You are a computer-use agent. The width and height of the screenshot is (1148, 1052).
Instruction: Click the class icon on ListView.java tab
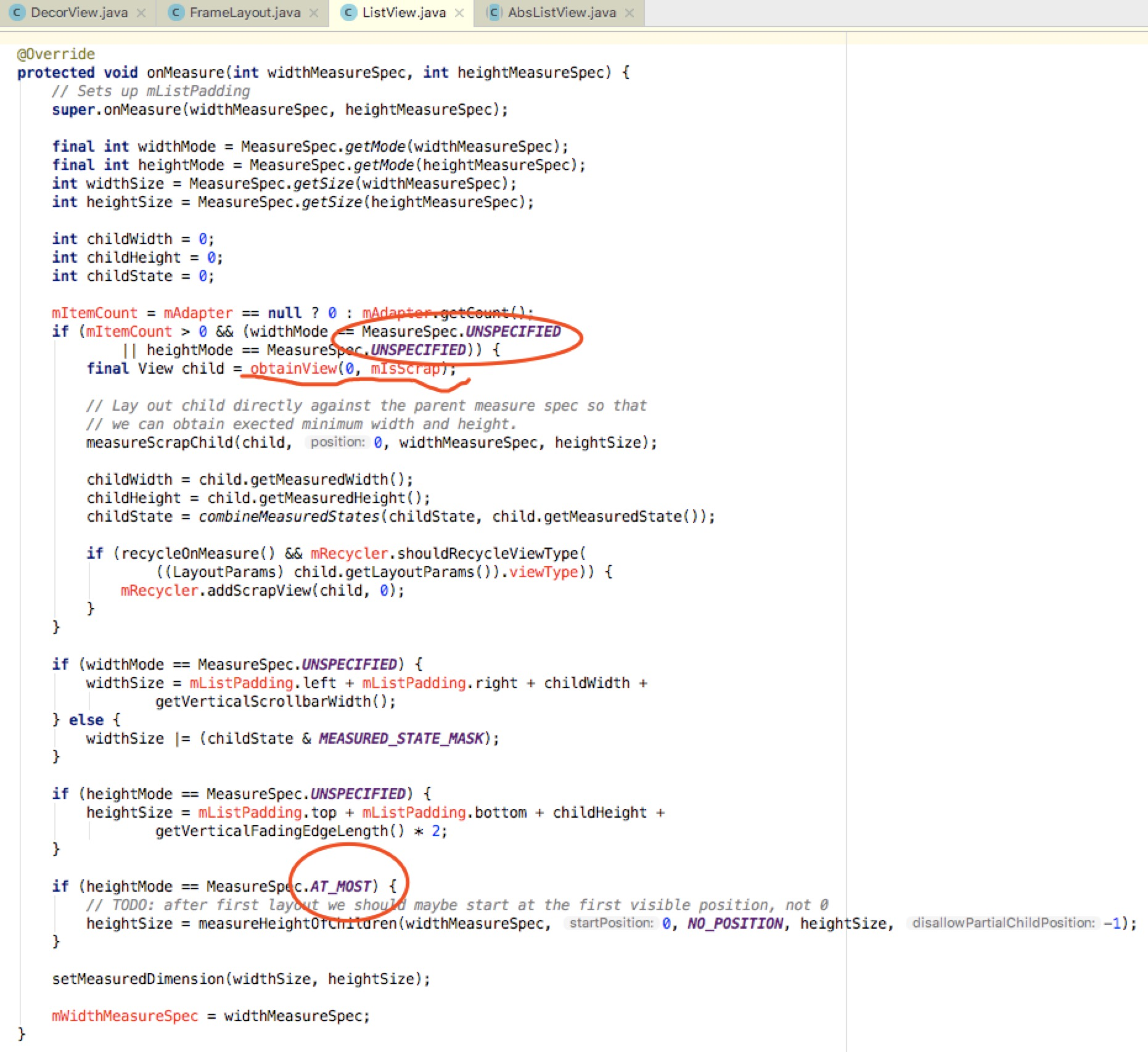click(349, 12)
